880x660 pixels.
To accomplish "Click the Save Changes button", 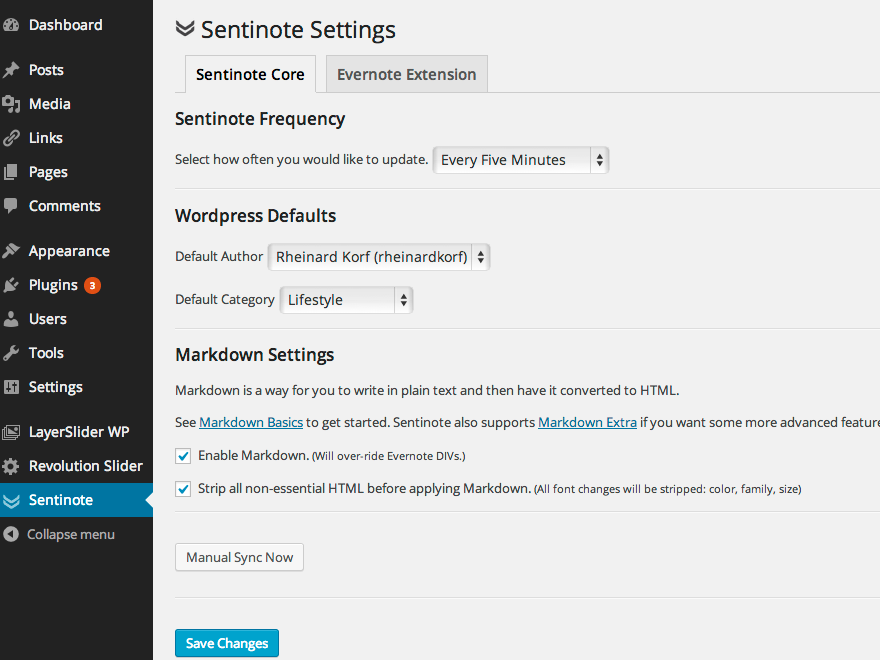I will [227, 643].
